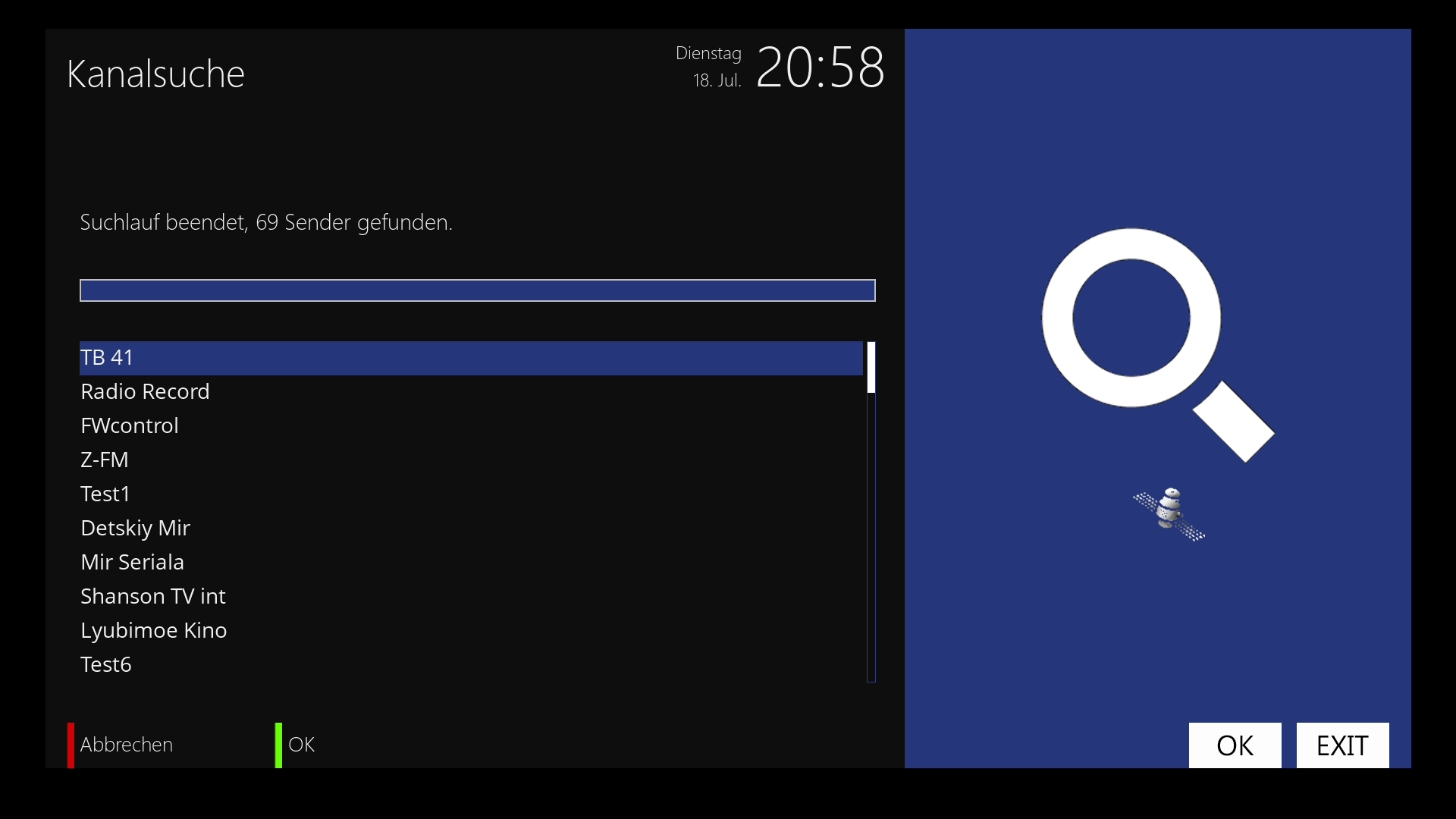
Task: Choose the FWcontrol channel
Action: [471, 426]
